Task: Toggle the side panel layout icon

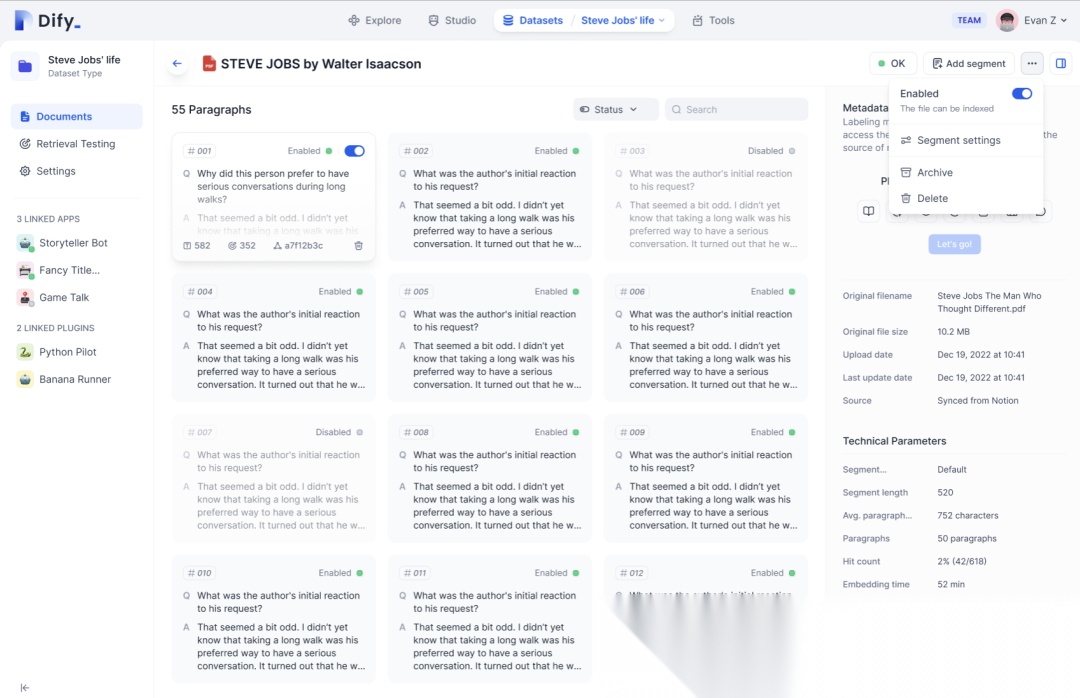Action: 1061,63
